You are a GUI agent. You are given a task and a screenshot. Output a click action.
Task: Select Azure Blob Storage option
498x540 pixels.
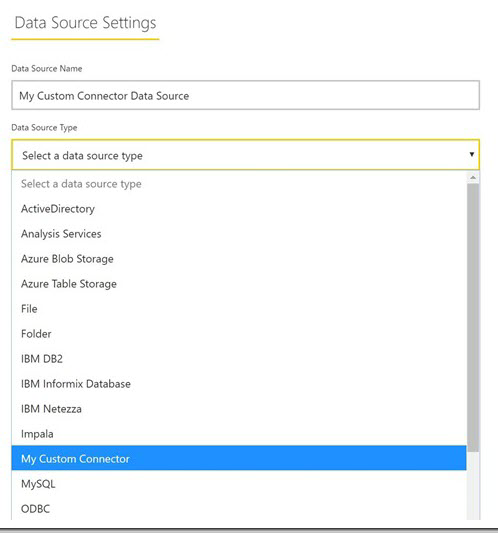click(239, 259)
